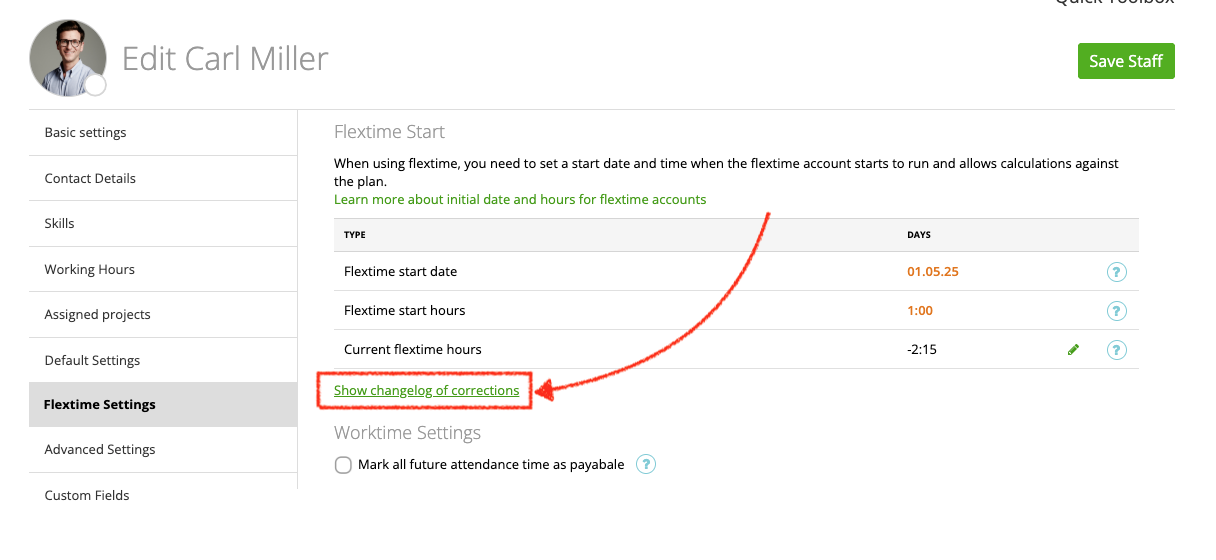Follow Learn more about flextime accounts link
The height and width of the screenshot is (560, 1216).
click(x=520, y=200)
